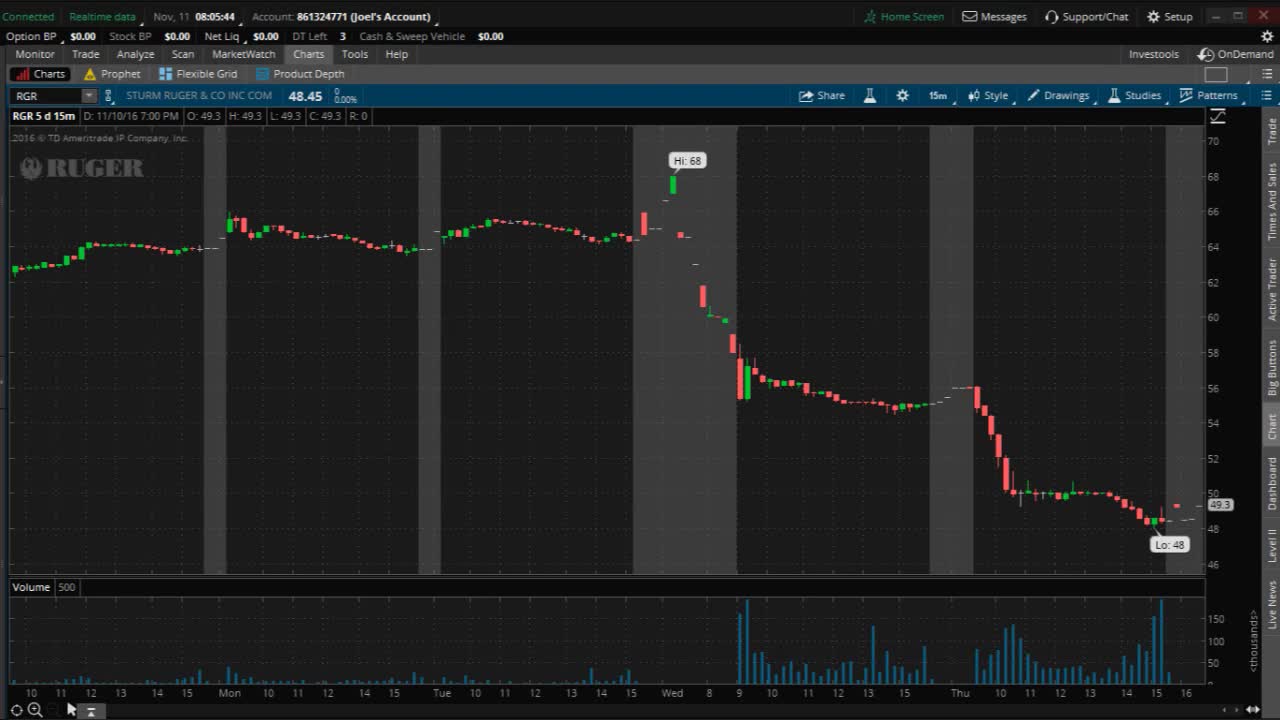Open the upper list menu icon

1266,74
